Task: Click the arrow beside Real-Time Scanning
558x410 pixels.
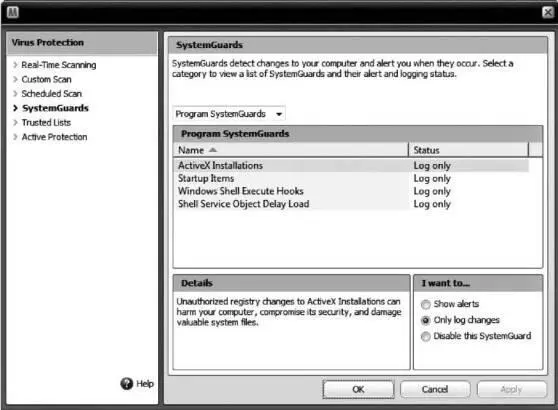Action: [x=15, y=65]
